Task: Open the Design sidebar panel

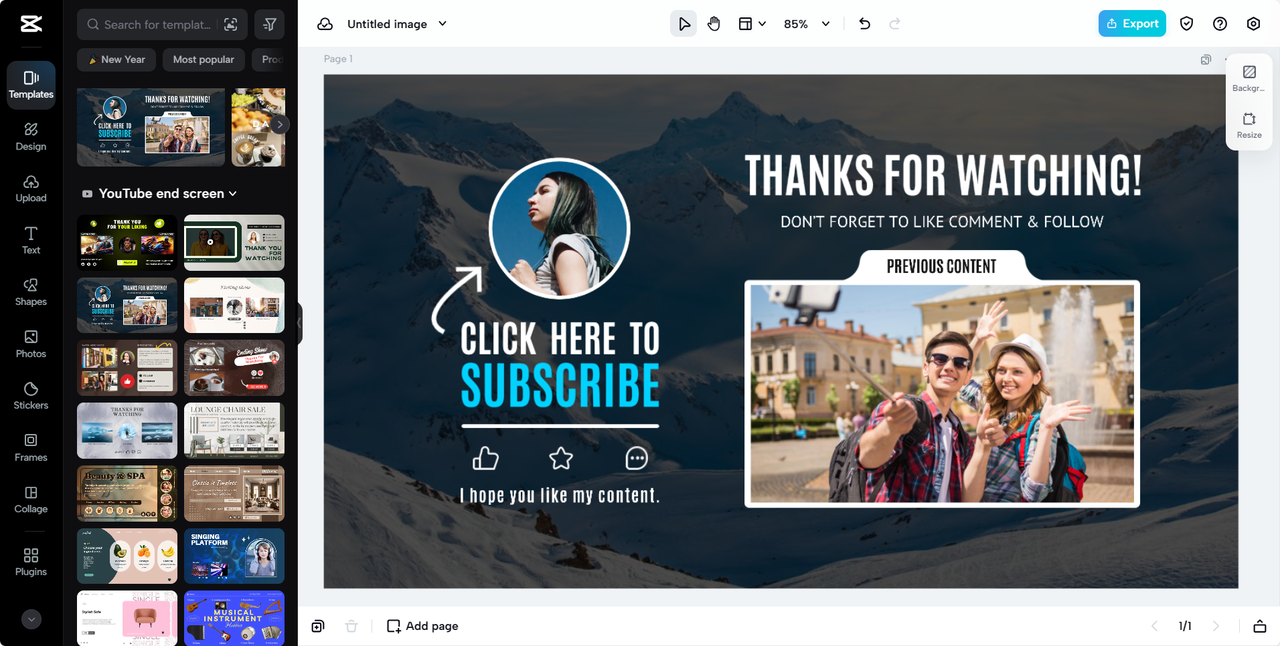Action: click(31, 136)
